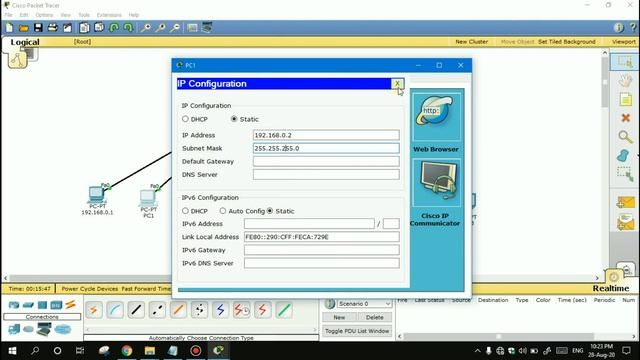
Task: Select the Add Complex PDU open envelope
Action: click(625, 223)
